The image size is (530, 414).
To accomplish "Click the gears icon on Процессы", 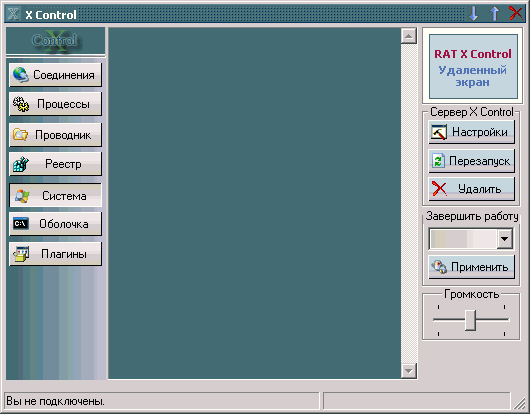I will click(21, 104).
